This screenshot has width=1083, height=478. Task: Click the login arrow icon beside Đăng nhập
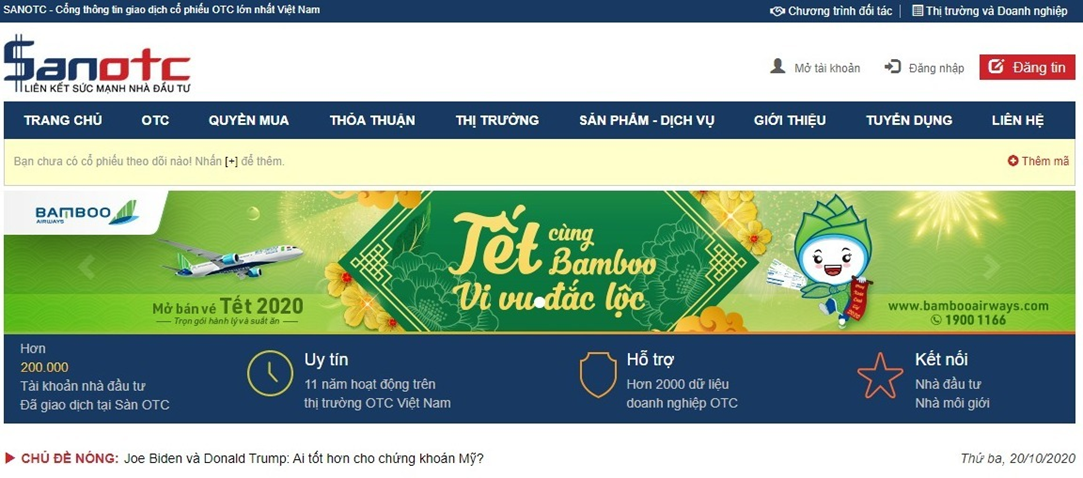point(892,67)
